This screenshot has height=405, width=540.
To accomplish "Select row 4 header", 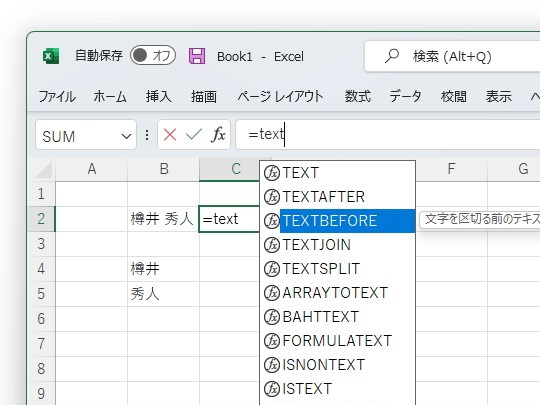I will pos(41,269).
